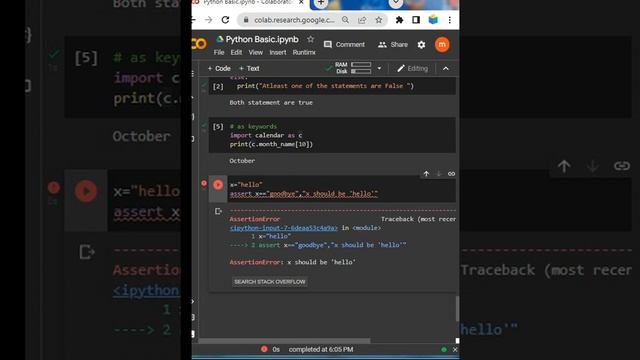Click the Disk usage bar

(x=361, y=71)
